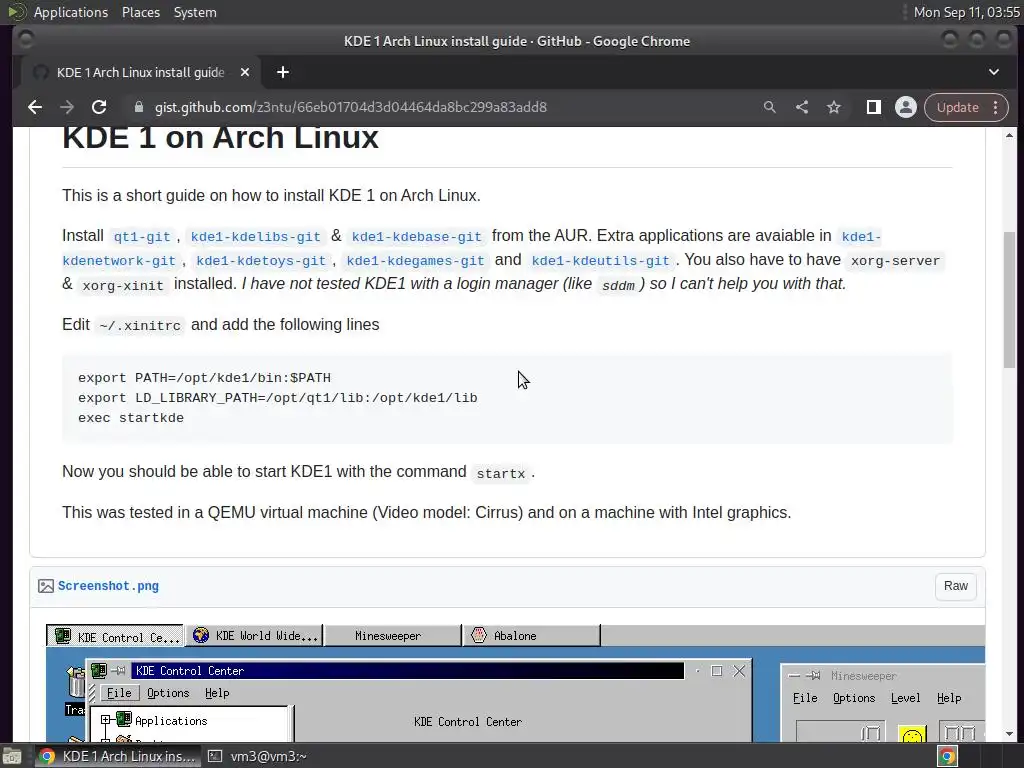
Task: Click the Chrome icon in the bottom-right tray
Action: click(x=947, y=756)
